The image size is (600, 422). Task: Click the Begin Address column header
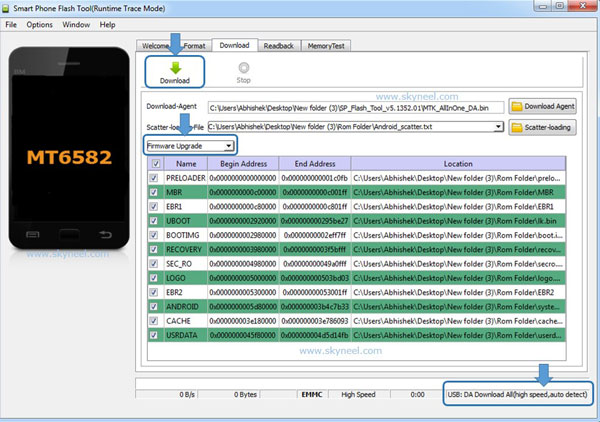coord(243,164)
